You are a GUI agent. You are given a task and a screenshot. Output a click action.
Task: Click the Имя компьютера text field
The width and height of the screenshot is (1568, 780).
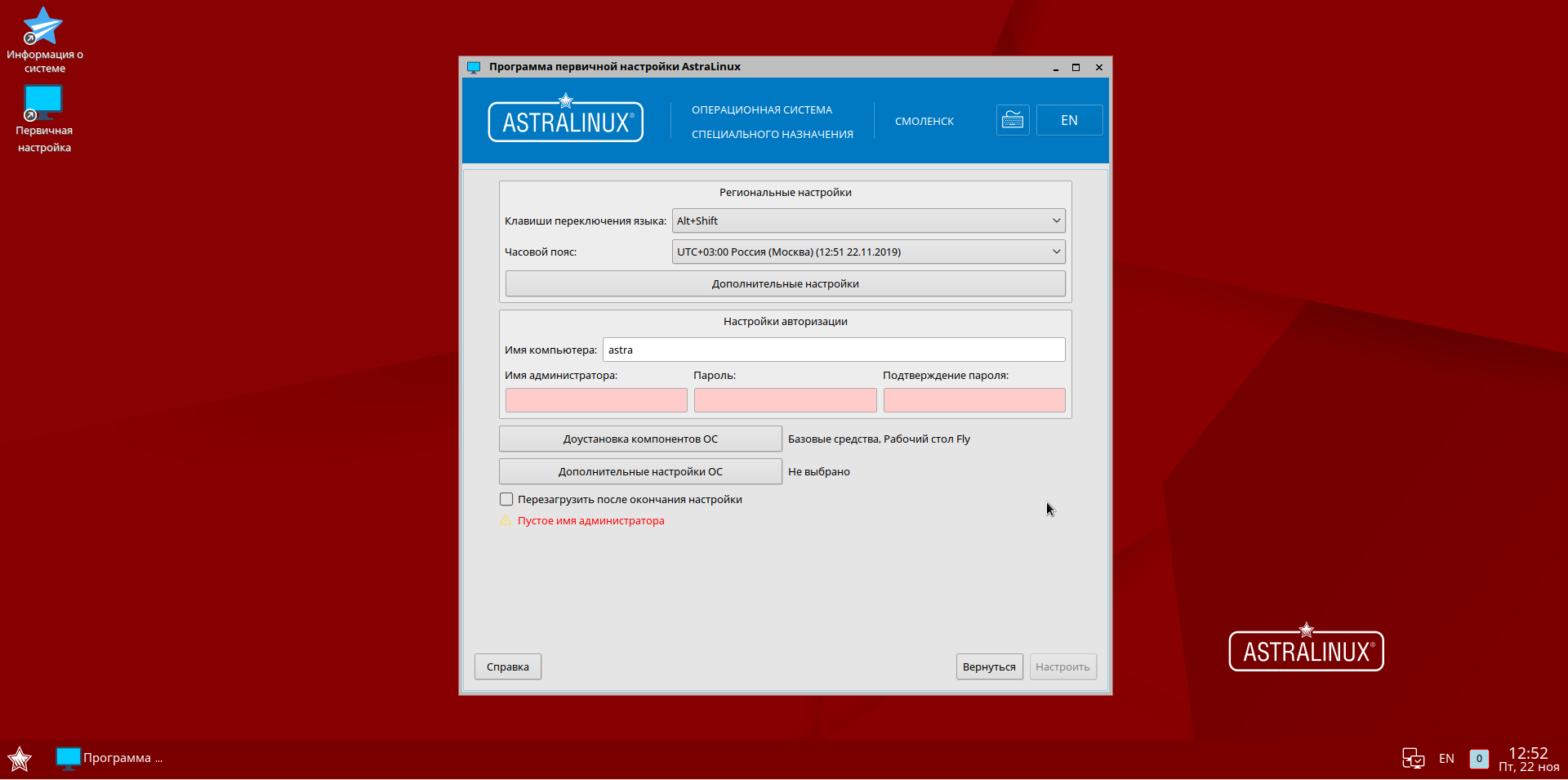[x=833, y=350]
